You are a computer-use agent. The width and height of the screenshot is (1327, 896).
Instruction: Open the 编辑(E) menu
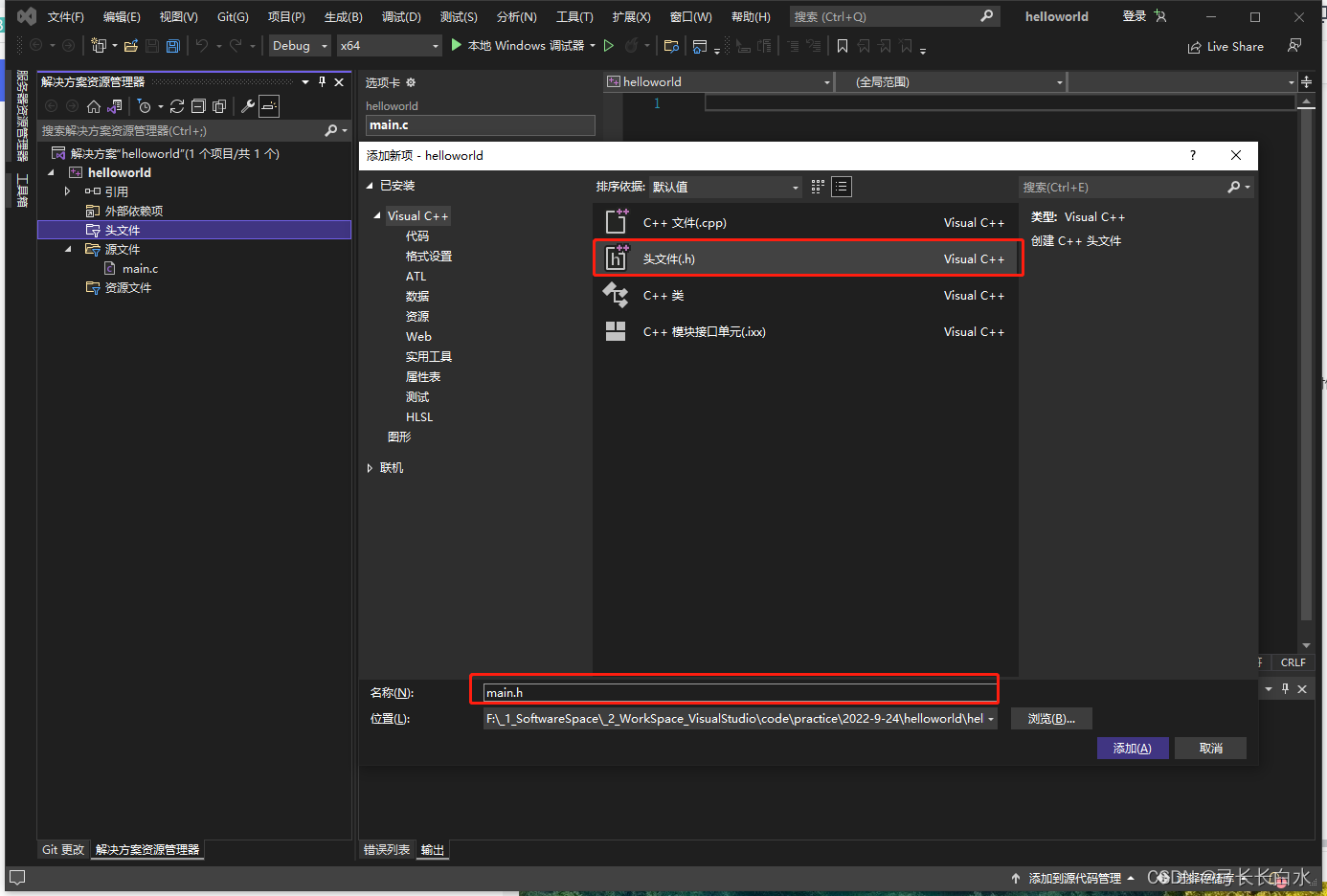point(122,16)
